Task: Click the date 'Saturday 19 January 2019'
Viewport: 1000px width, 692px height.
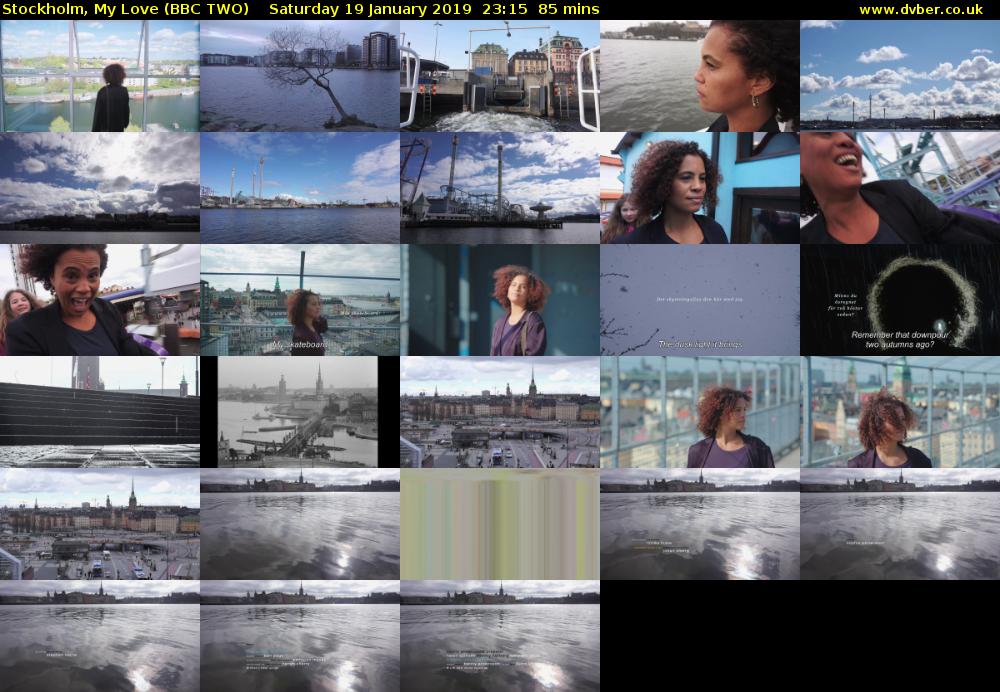Action: pos(371,10)
